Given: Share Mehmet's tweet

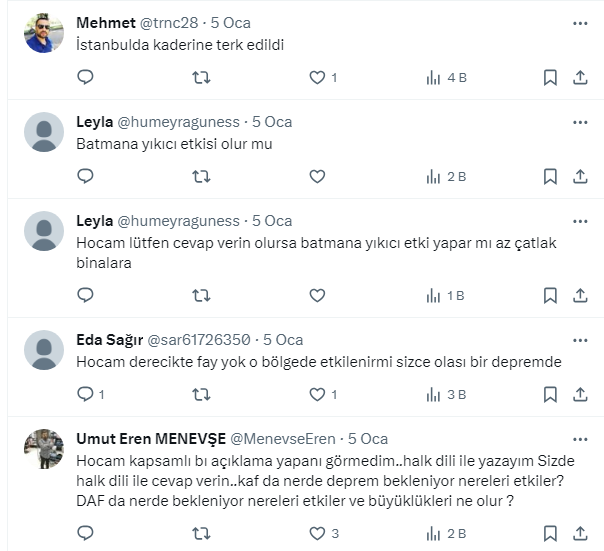Looking at the screenshot, I should pyautogui.click(x=580, y=77).
